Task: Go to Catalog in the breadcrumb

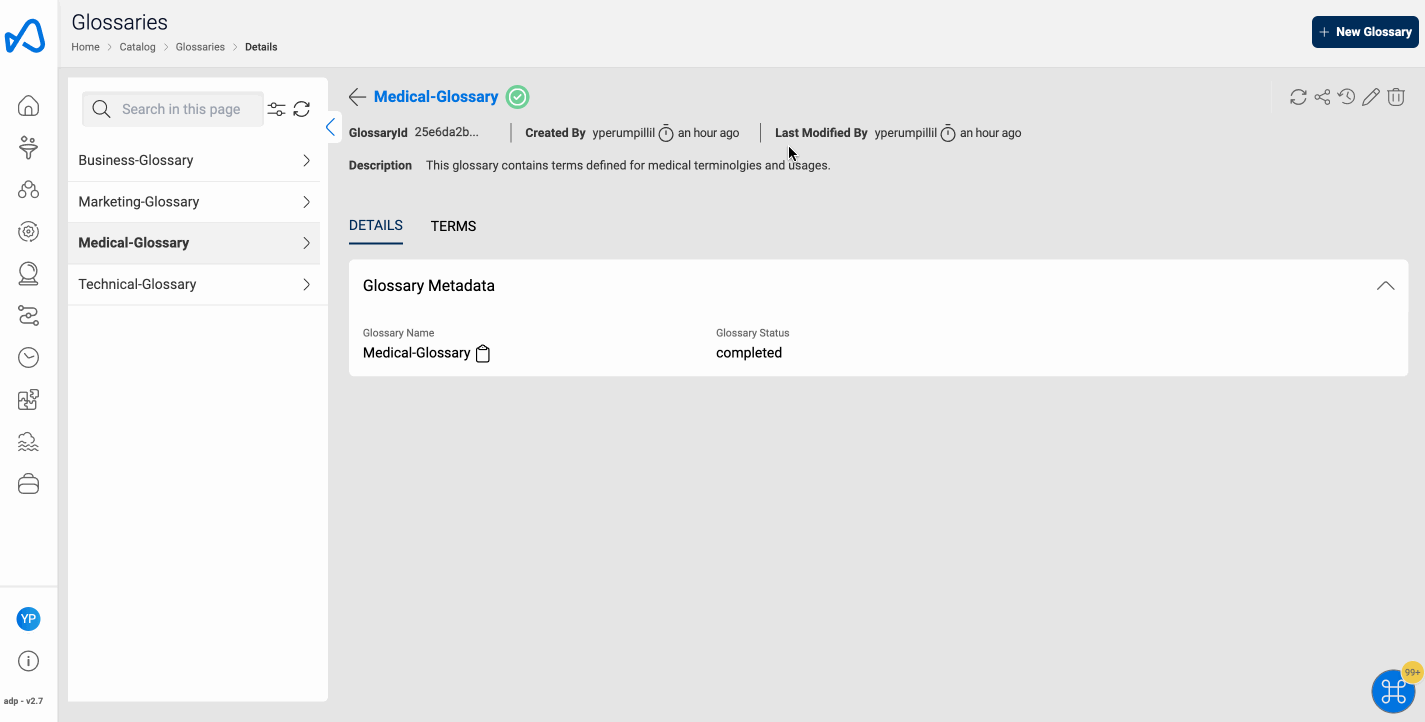Action: point(137,47)
